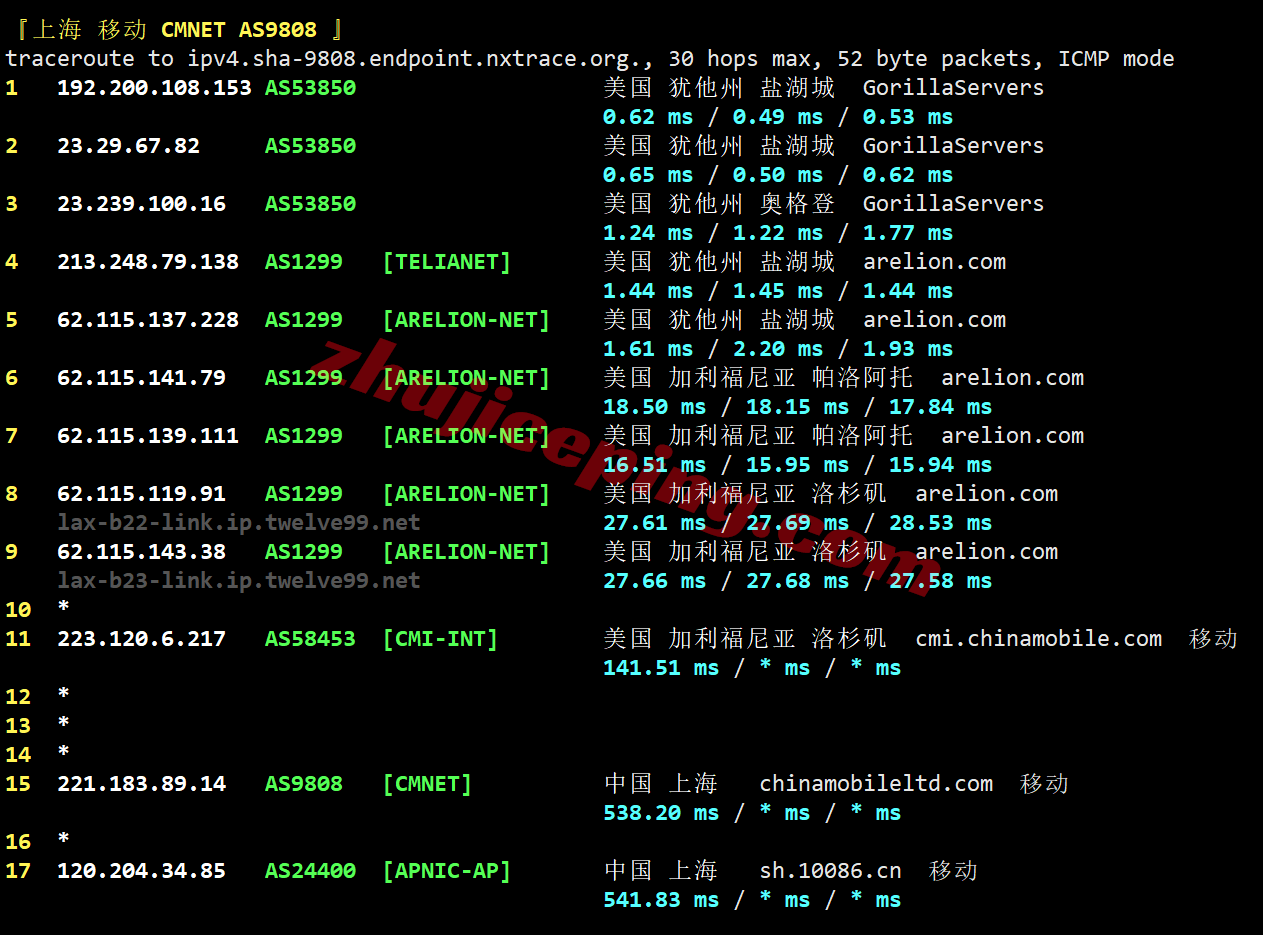Click AS58453 in the hop 11 row

point(310,639)
